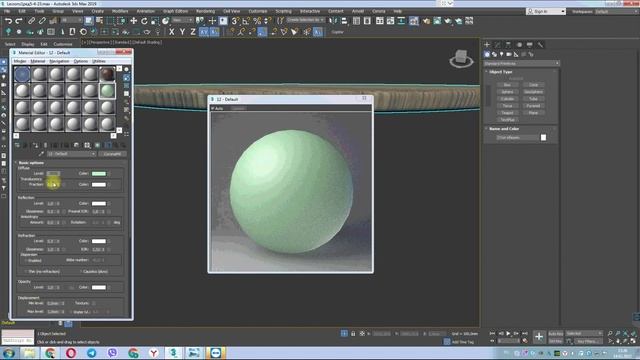
Task: Toggle Auto Key animation mode
Action: point(556,333)
